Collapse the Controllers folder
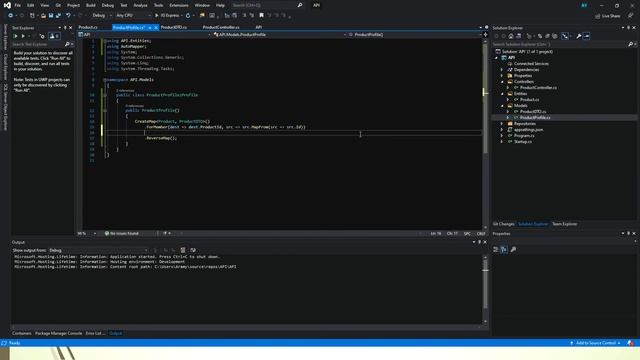This screenshot has width=640, height=360. click(x=502, y=82)
